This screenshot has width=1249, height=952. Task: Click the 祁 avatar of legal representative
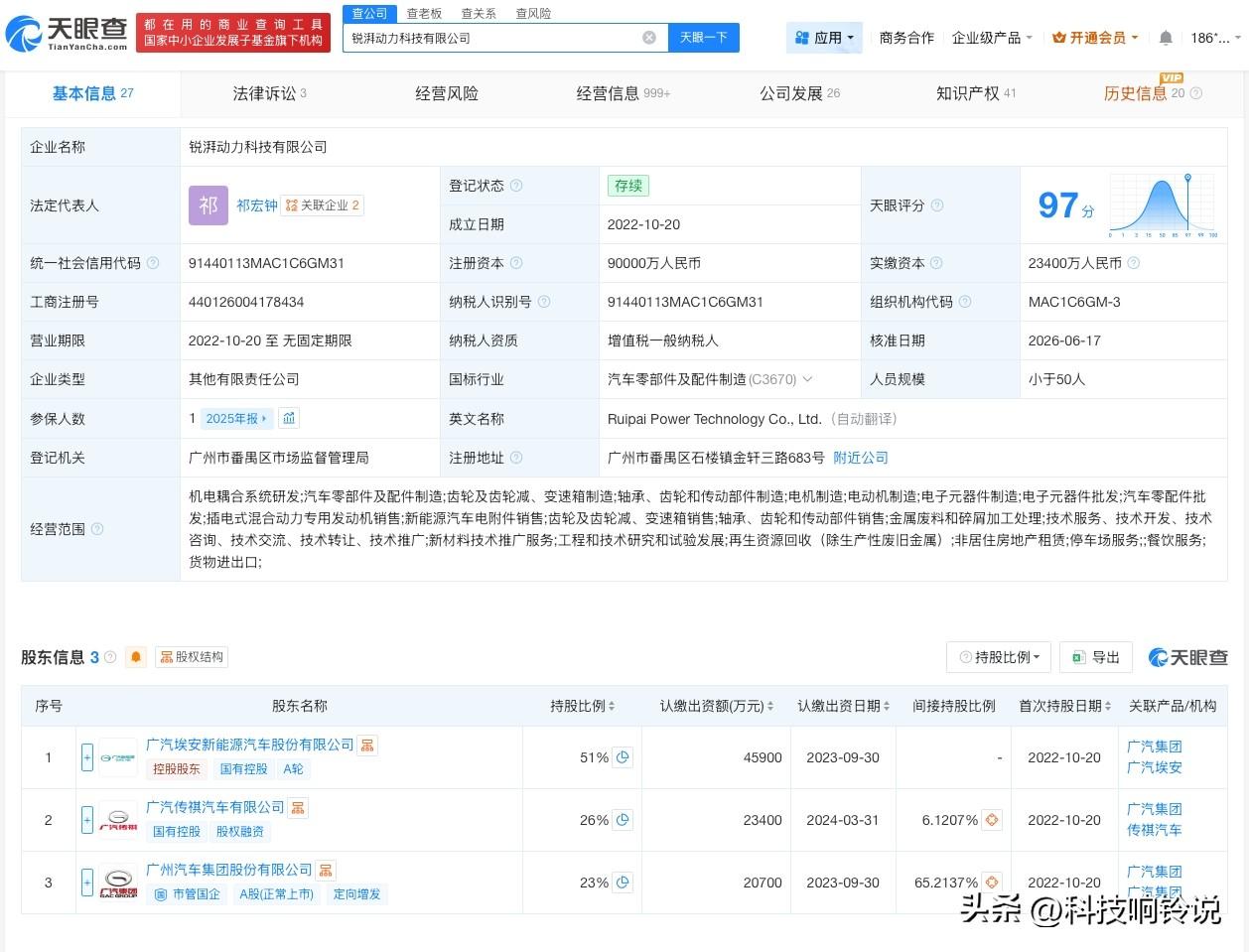coord(208,205)
